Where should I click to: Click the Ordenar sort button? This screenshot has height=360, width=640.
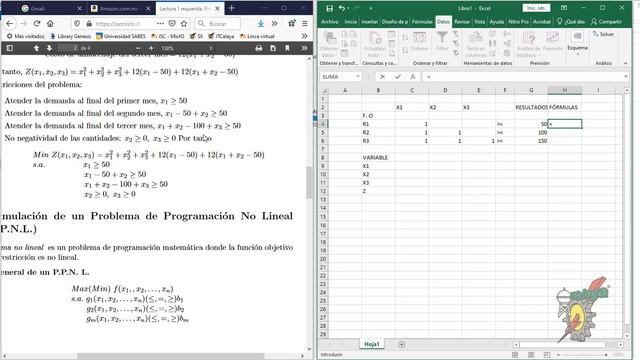(419, 42)
